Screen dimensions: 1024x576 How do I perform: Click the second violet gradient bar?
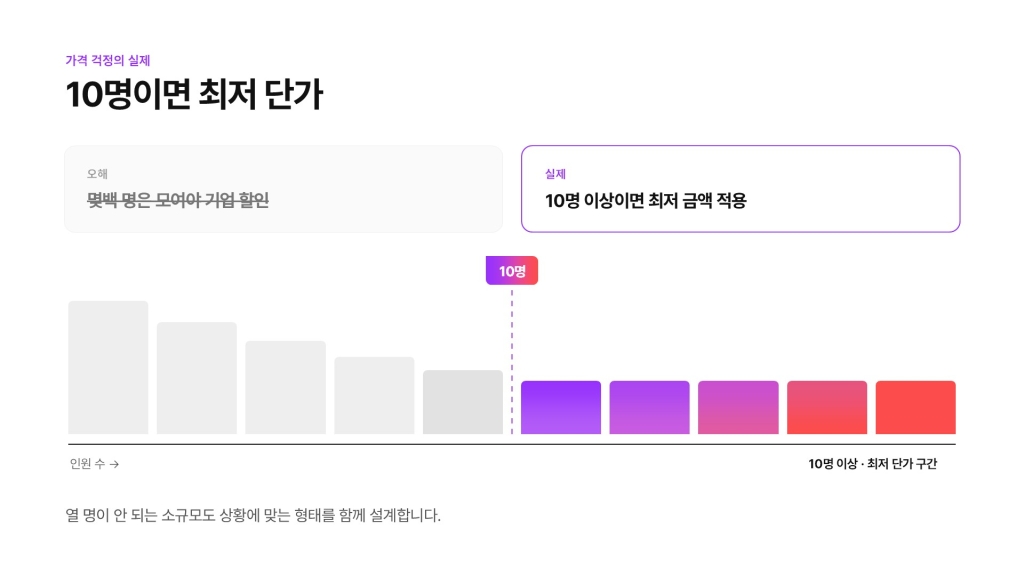[x=650, y=408]
